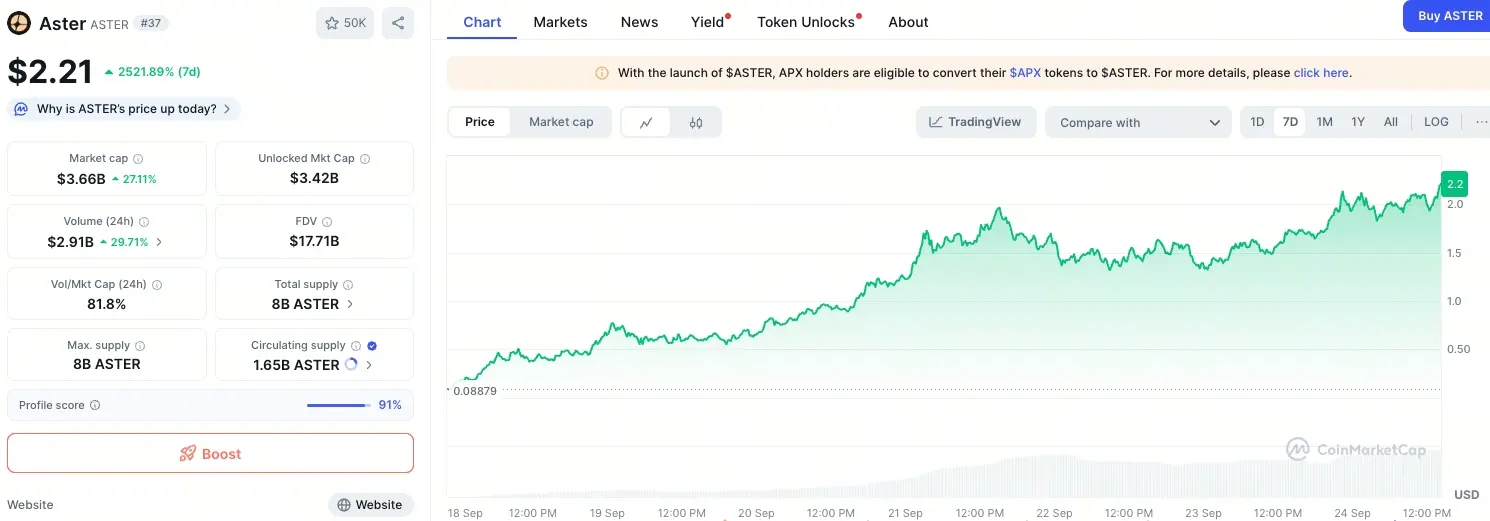
Task: Click the #37 rank badge
Action: (x=152, y=23)
